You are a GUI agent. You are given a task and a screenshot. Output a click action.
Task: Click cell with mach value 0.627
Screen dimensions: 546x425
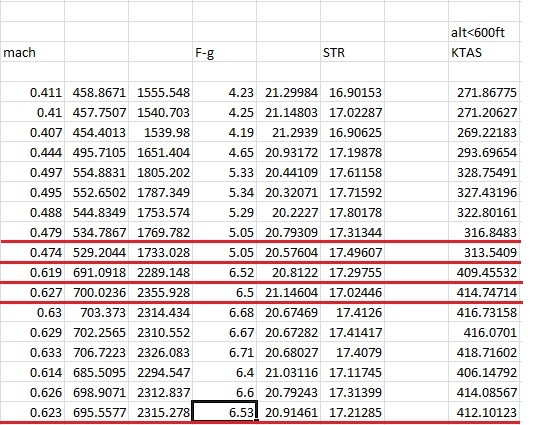coord(32,292)
